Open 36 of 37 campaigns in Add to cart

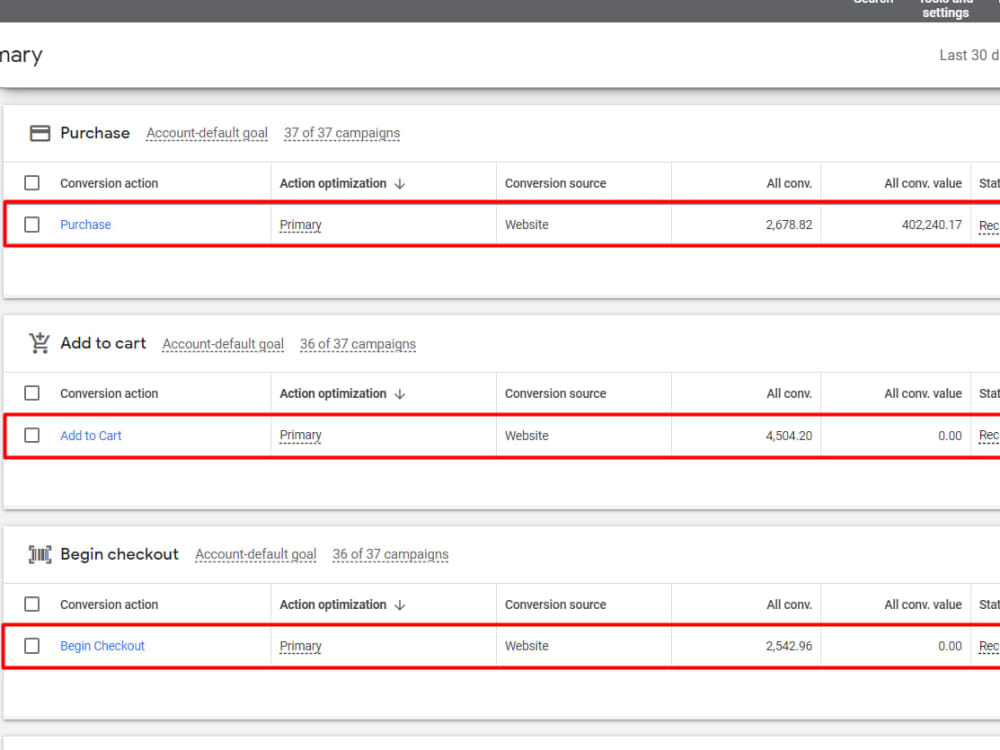358,344
